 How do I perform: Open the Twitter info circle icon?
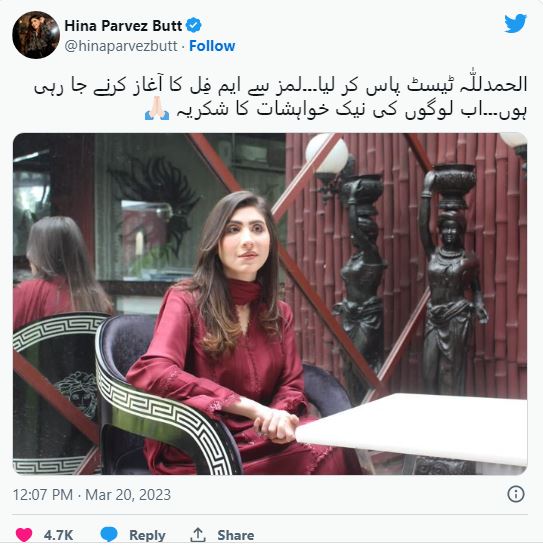click(516, 494)
